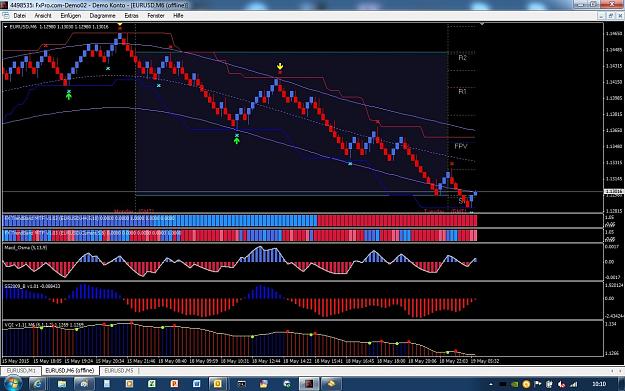Viewport: 625px width, 391px height.
Task: Restore down the inner chart window
Action: pyautogui.click(x=610, y=16)
